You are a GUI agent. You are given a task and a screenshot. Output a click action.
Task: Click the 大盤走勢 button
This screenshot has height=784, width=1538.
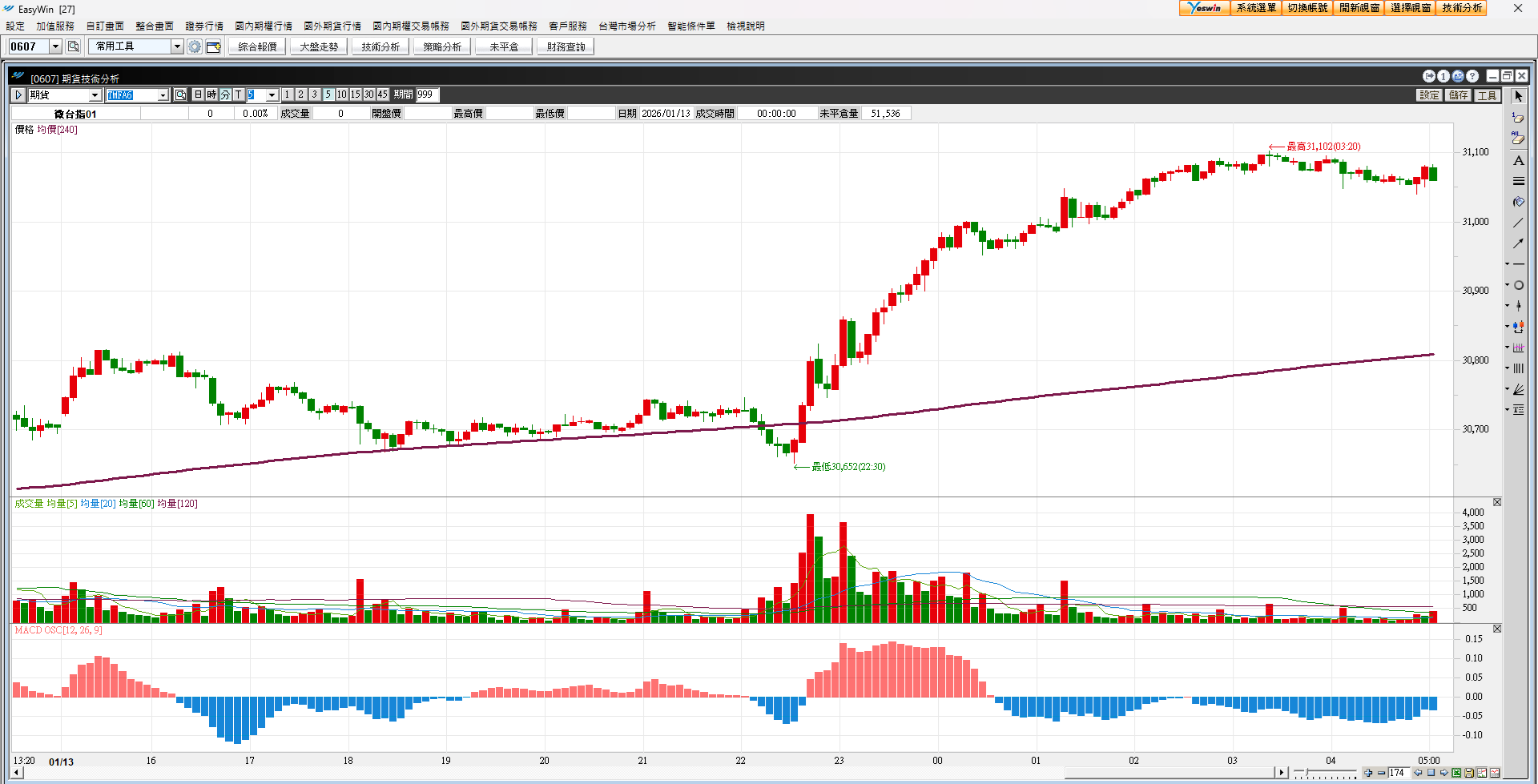319,46
